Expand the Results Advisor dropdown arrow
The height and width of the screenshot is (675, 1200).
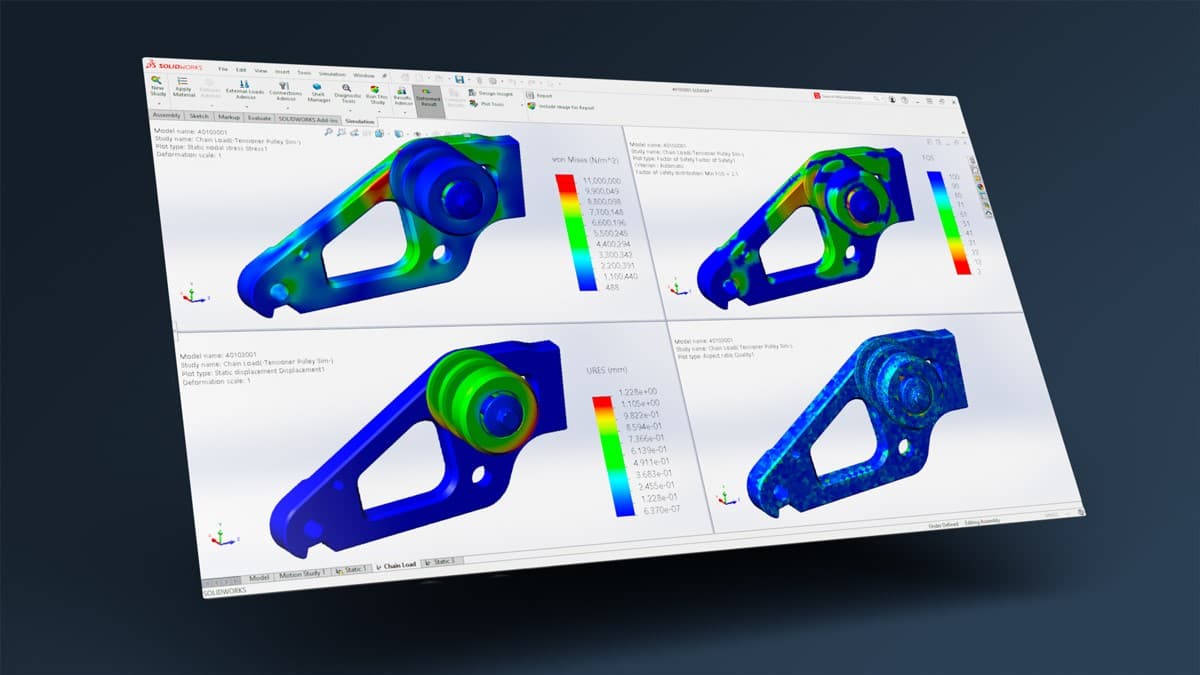pyautogui.click(x=403, y=112)
